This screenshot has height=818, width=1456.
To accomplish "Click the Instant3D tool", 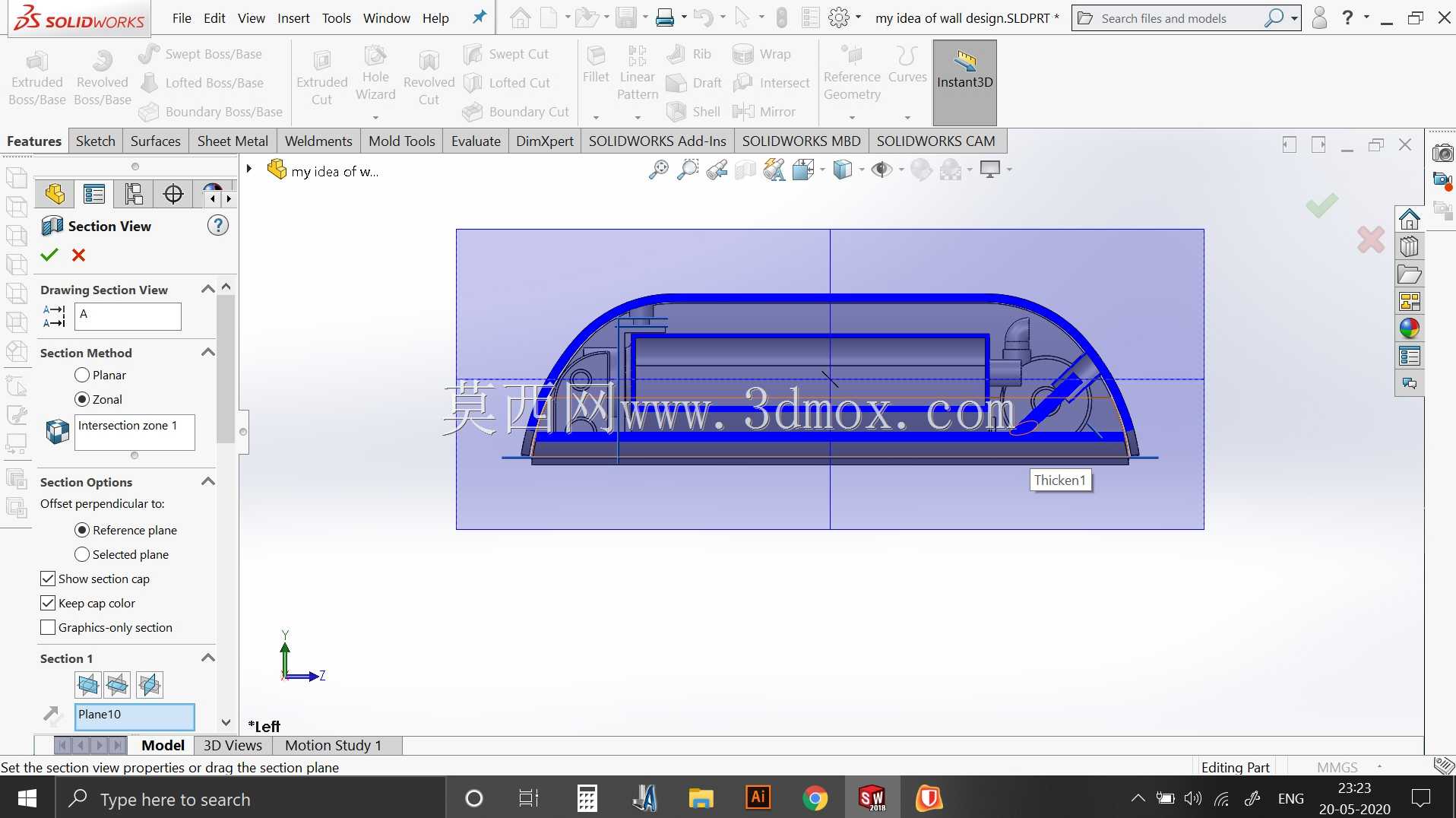I will coord(964,82).
